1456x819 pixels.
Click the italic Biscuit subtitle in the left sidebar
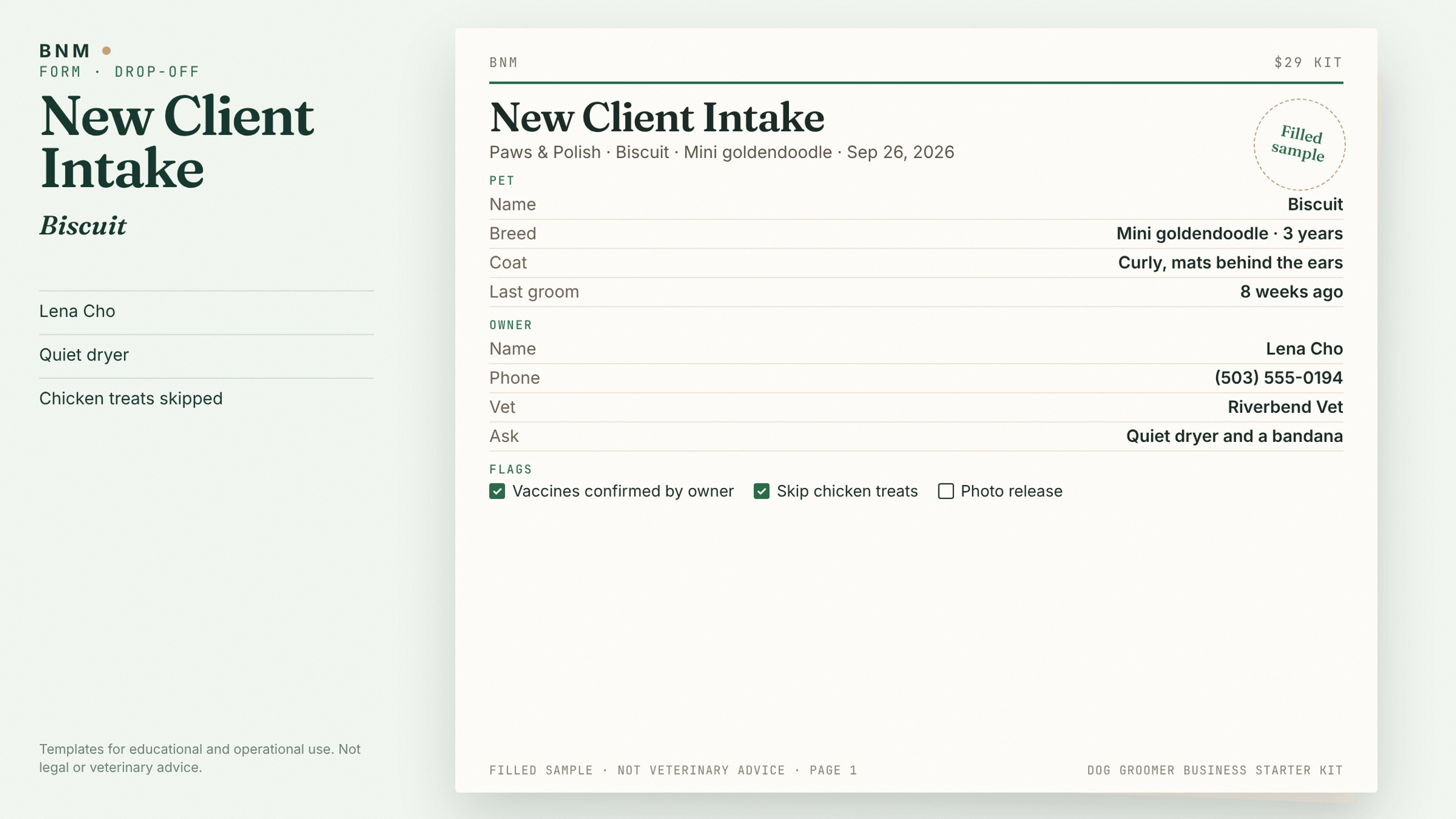83,226
